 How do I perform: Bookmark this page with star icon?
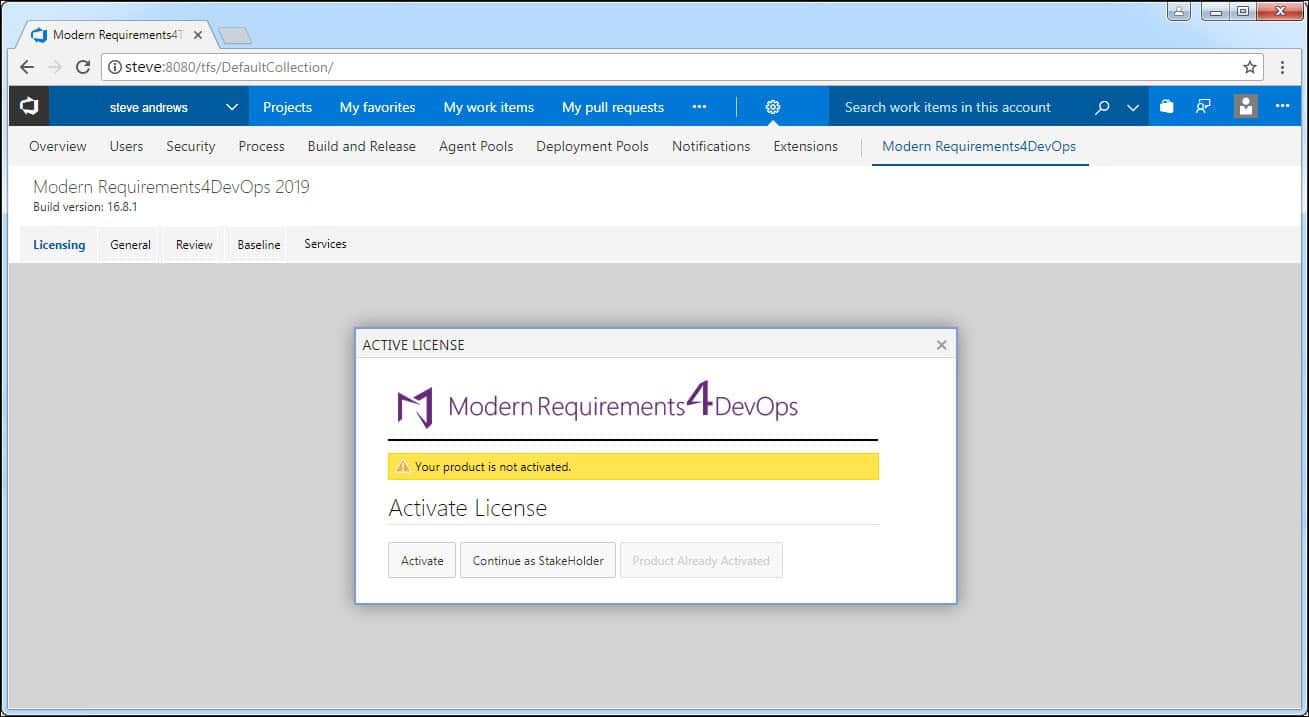1250,67
